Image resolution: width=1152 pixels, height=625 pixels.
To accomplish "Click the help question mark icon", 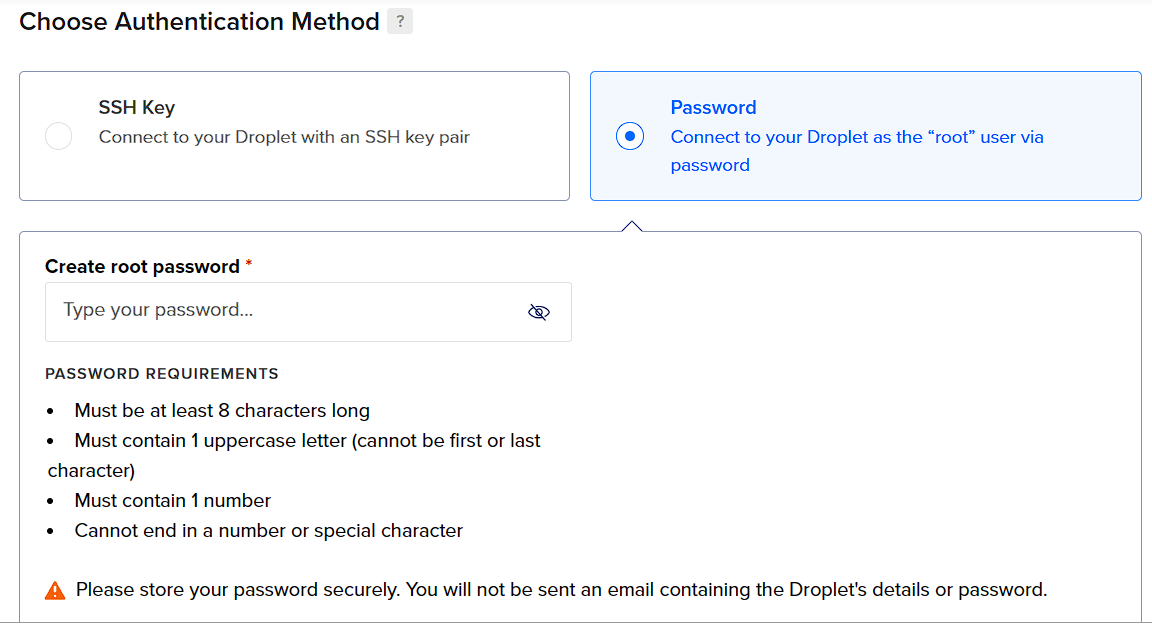I will [400, 22].
